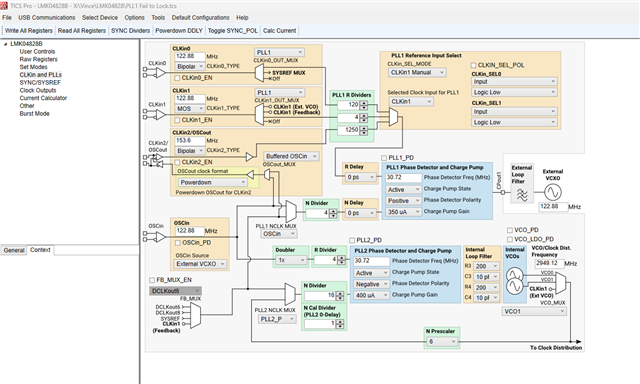The height and width of the screenshot is (384, 640).
Task: Open the CLKin0_TYPE Bipolar dropdown
Action: (190, 67)
